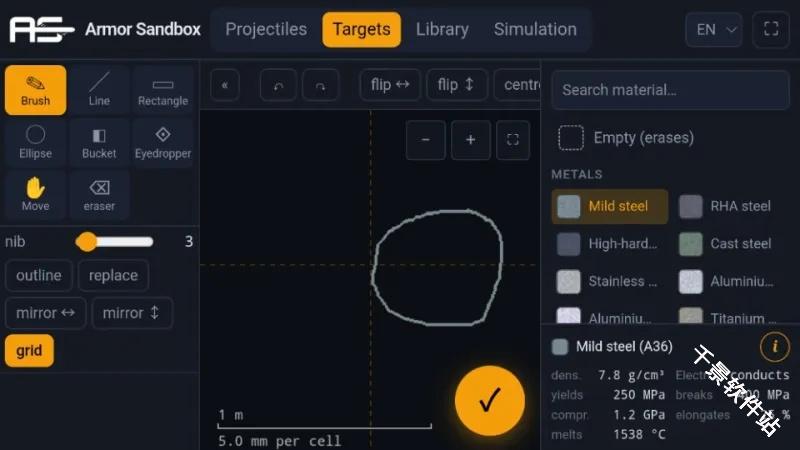The width and height of the screenshot is (800, 450).
Task: Select Stainless steel material
Action: 610,282
